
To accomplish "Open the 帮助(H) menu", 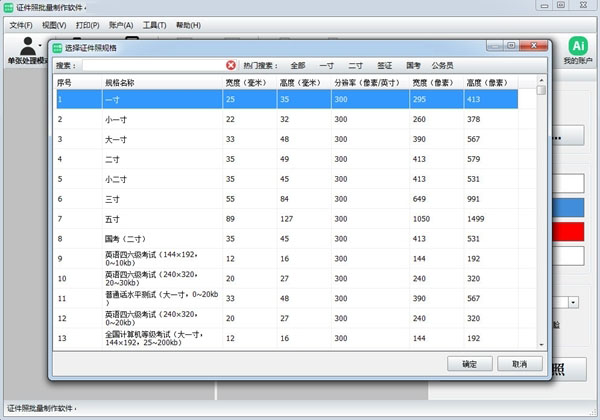I will 188,25.
